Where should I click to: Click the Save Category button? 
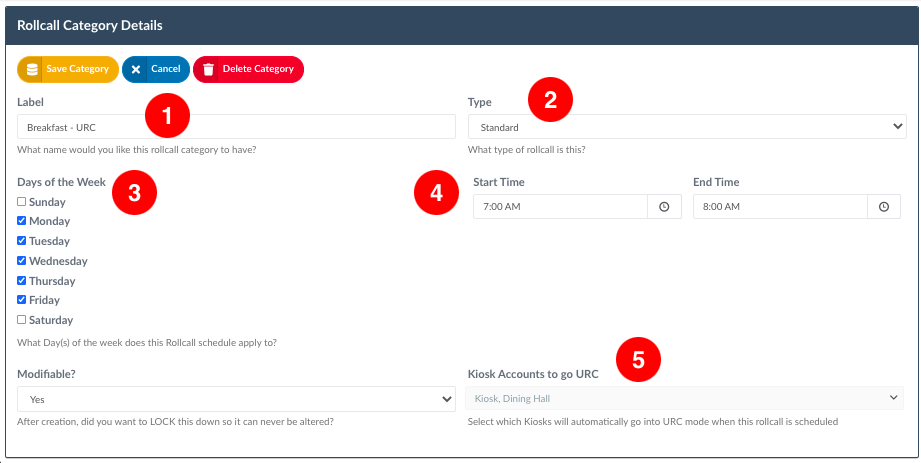click(x=68, y=69)
